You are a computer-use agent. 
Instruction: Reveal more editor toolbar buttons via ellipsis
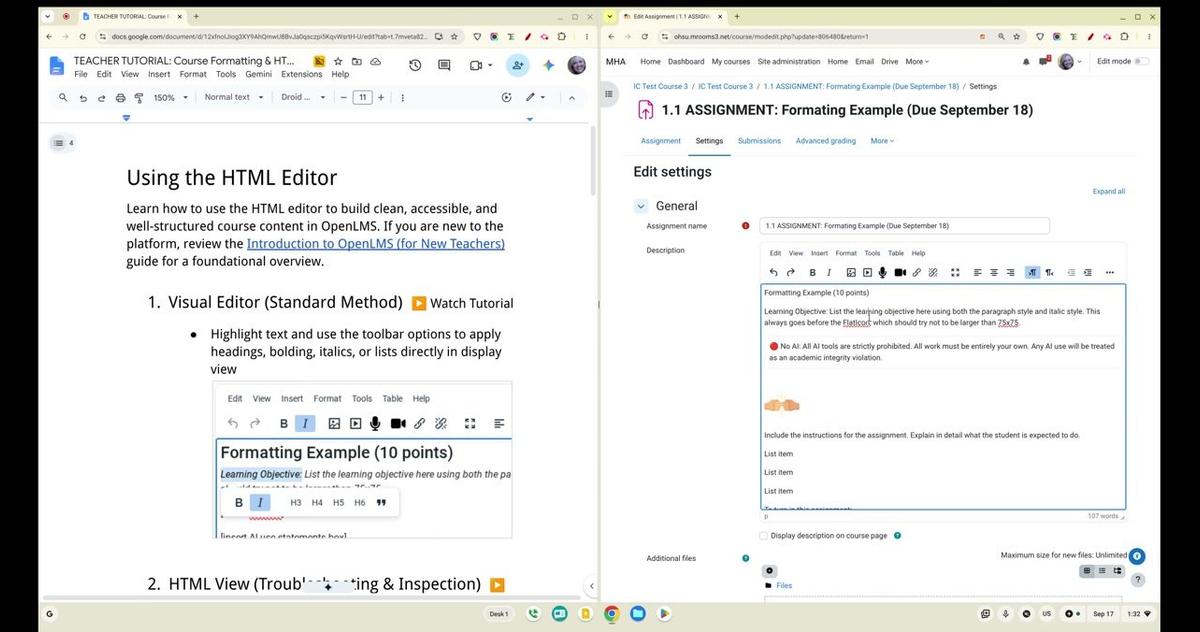pos(1110,272)
